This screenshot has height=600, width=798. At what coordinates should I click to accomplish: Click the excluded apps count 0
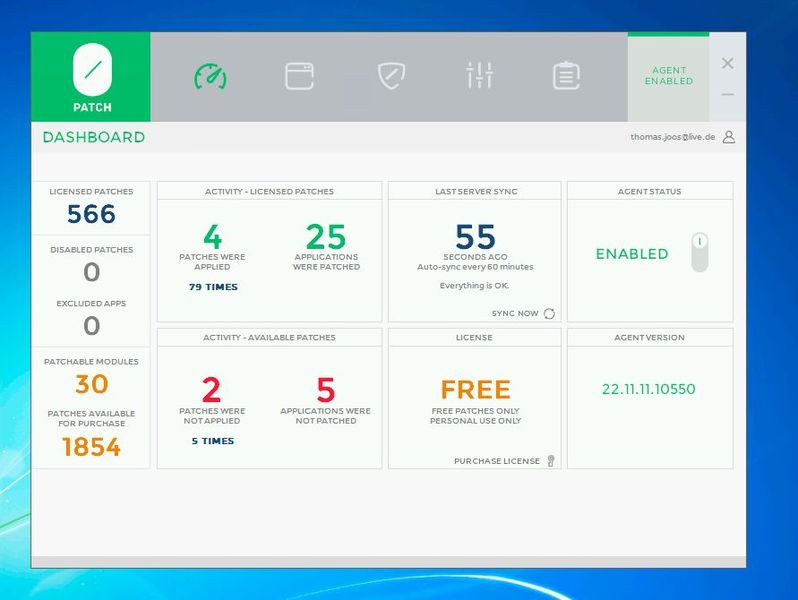(x=92, y=326)
